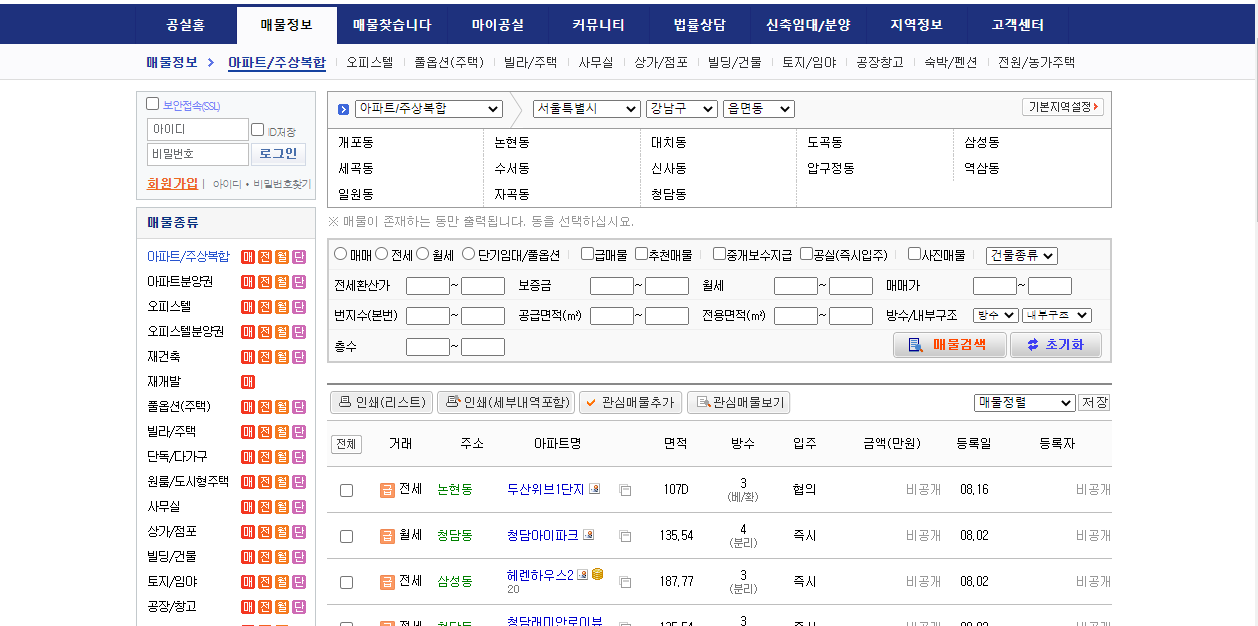The height and width of the screenshot is (626, 1258).
Task: Expand the 읍면동 dropdown
Action: tap(758, 109)
